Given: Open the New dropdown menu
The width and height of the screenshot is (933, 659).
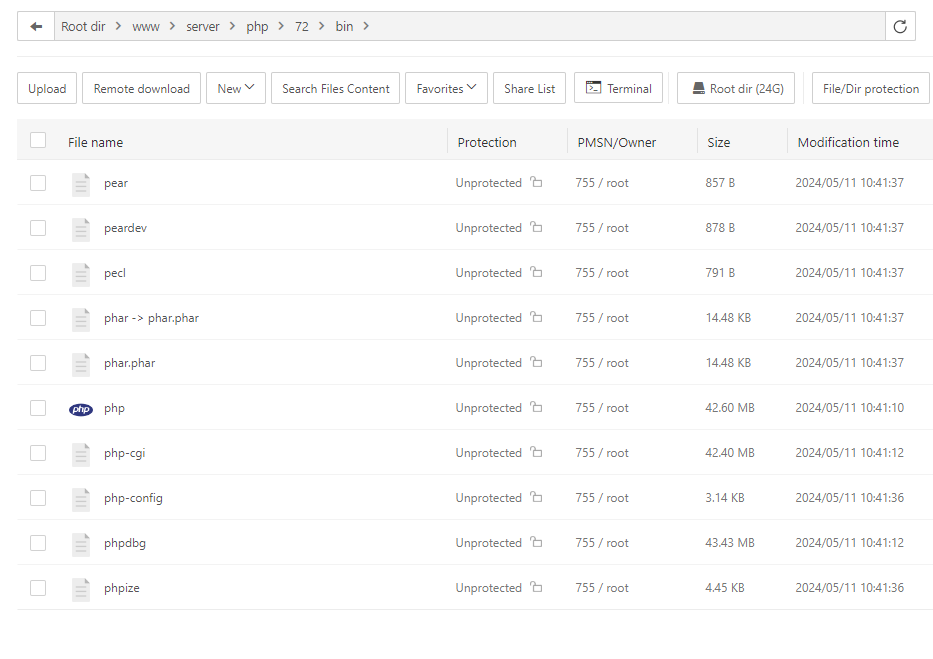Looking at the screenshot, I should tap(236, 89).
